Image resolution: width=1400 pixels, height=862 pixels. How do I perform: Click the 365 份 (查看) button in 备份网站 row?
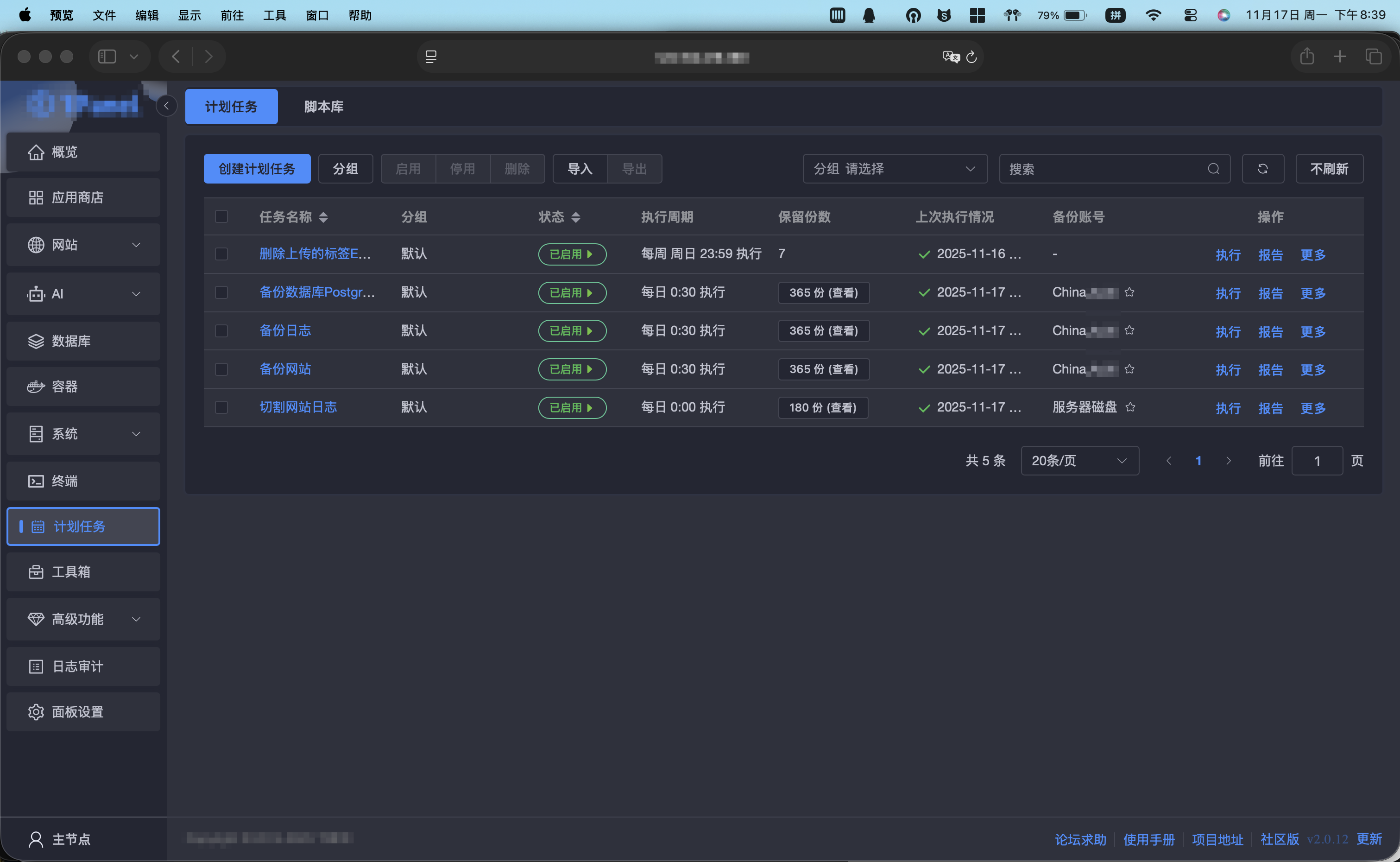pyautogui.click(x=824, y=369)
